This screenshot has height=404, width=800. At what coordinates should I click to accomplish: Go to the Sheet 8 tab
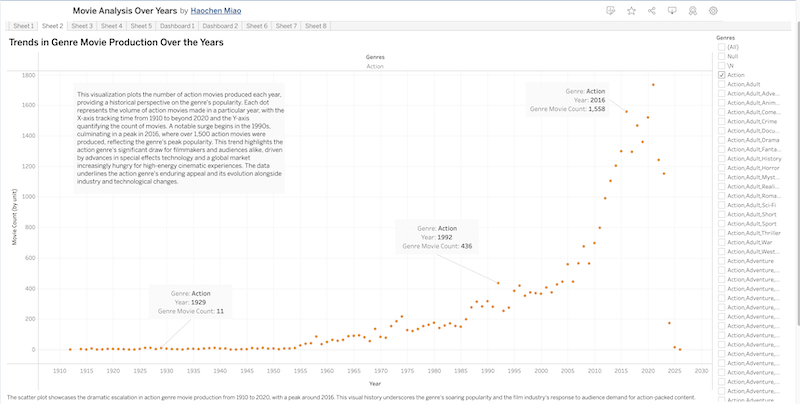coord(316,25)
